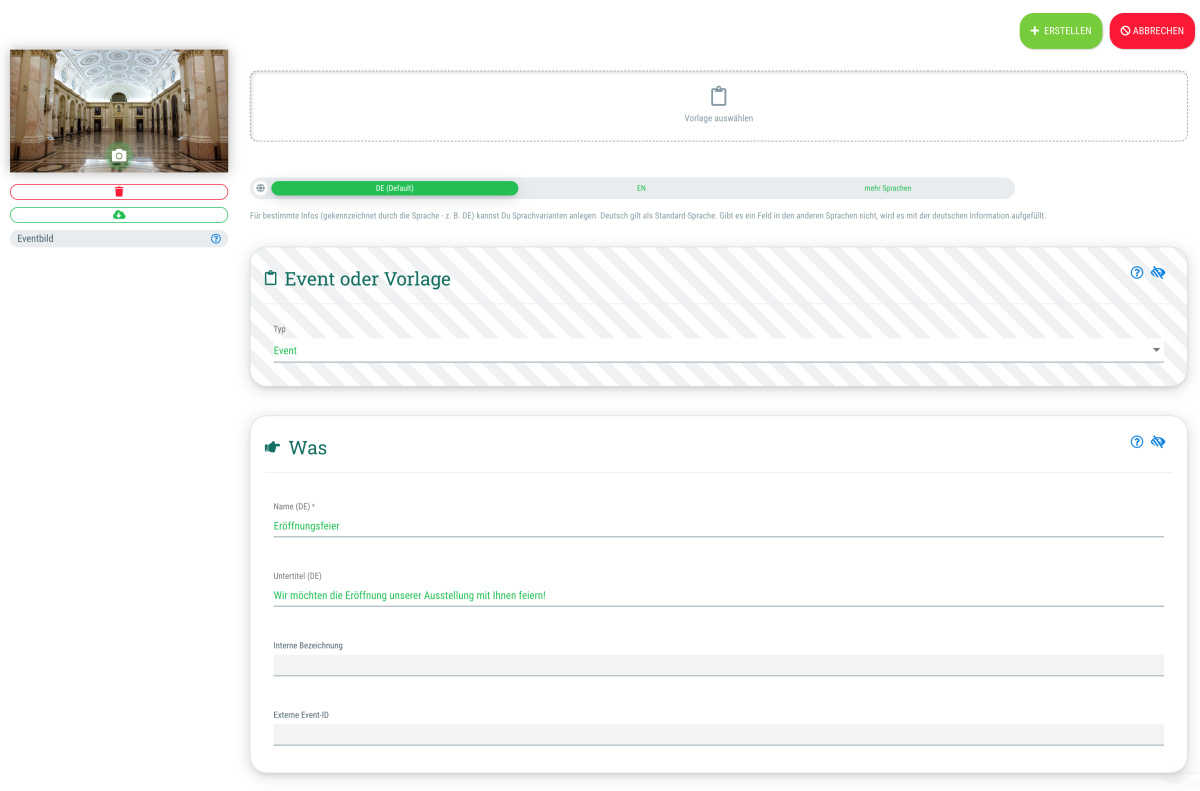Switch to the EN language tab
This screenshot has height=791, width=1200.
(x=641, y=188)
